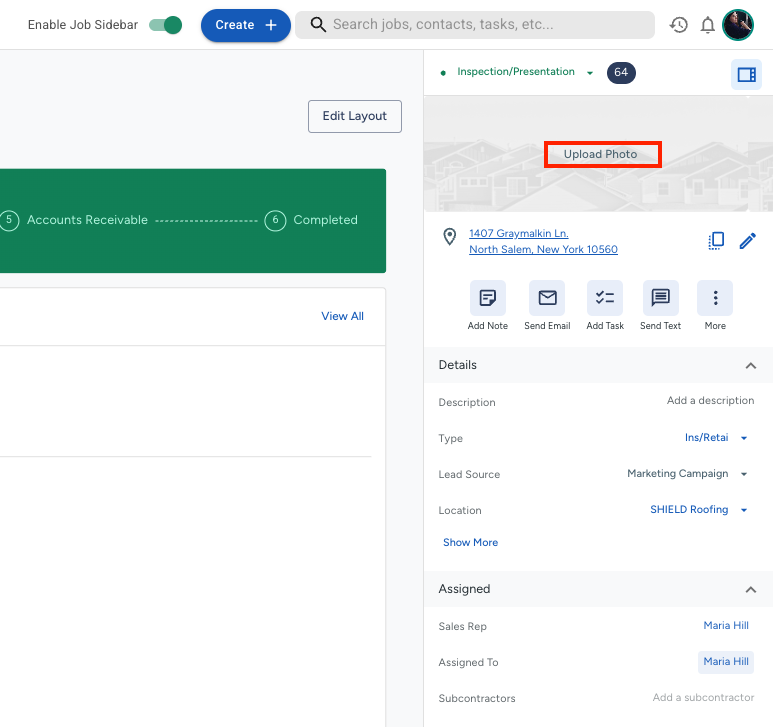
Task: Toggle the Enable Job Sidebar switch
Action: pyautogui.click(x=166, y=25)
